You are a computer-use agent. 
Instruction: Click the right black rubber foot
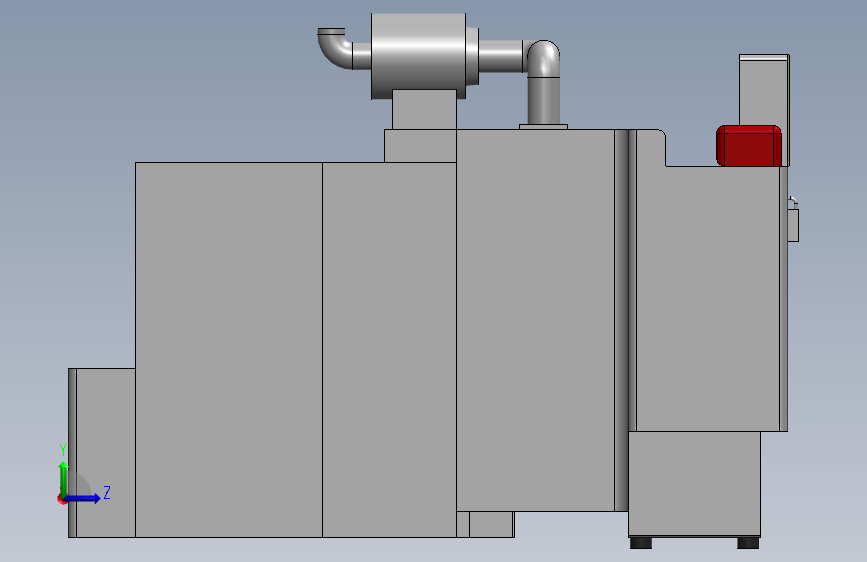[x=748, y=543]
